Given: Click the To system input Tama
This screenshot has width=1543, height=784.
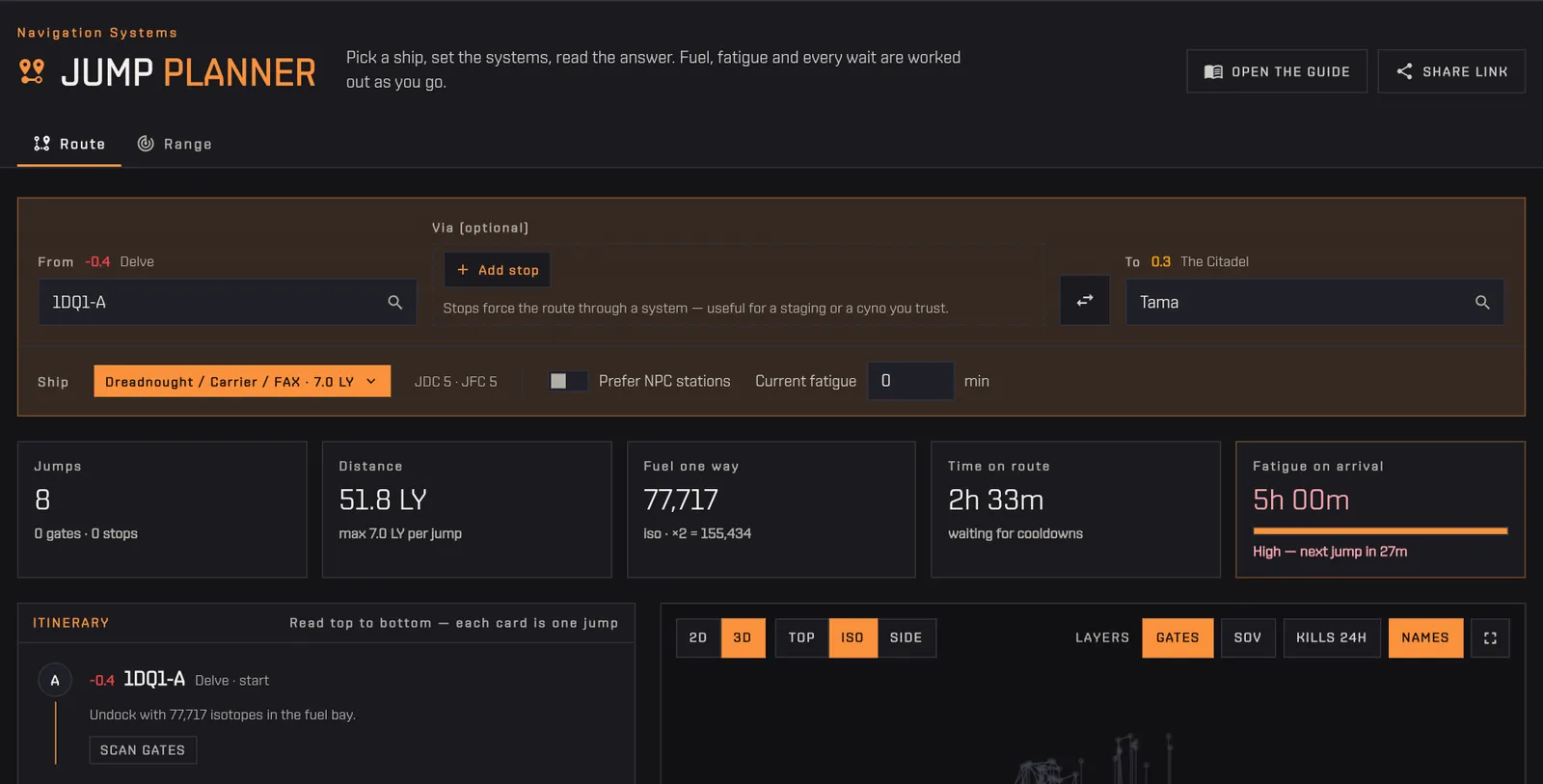Looking at the screenshot, I should coord(1314,302).
